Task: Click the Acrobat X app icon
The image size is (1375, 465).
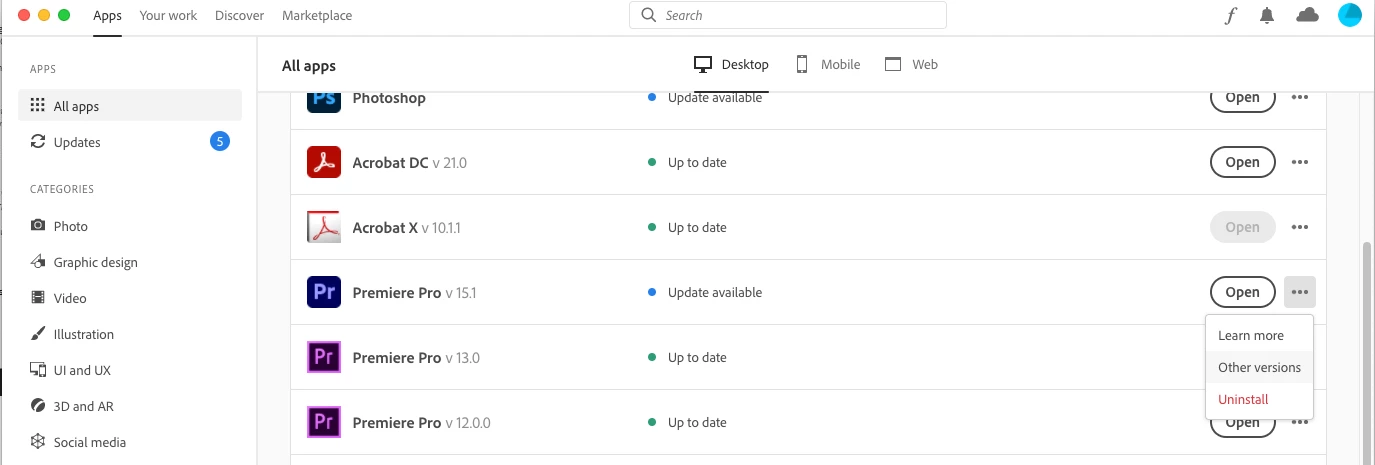Action: [x=324, y=227]
